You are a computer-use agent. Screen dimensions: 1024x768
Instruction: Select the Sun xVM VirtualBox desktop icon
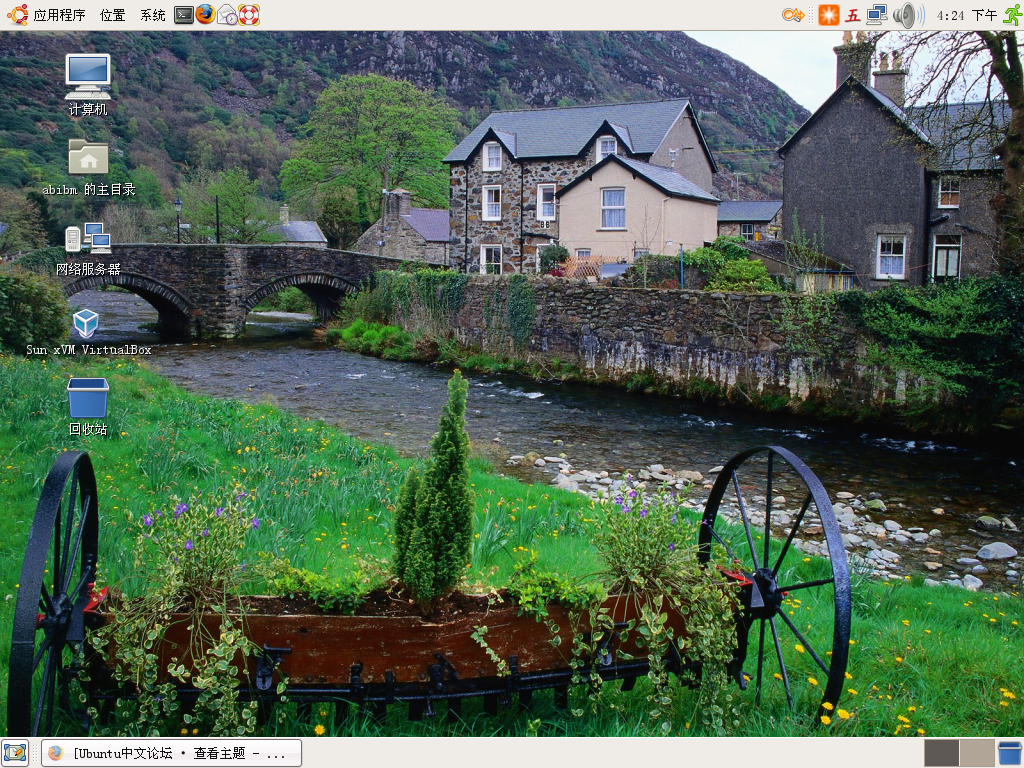[x=88, y=332]
